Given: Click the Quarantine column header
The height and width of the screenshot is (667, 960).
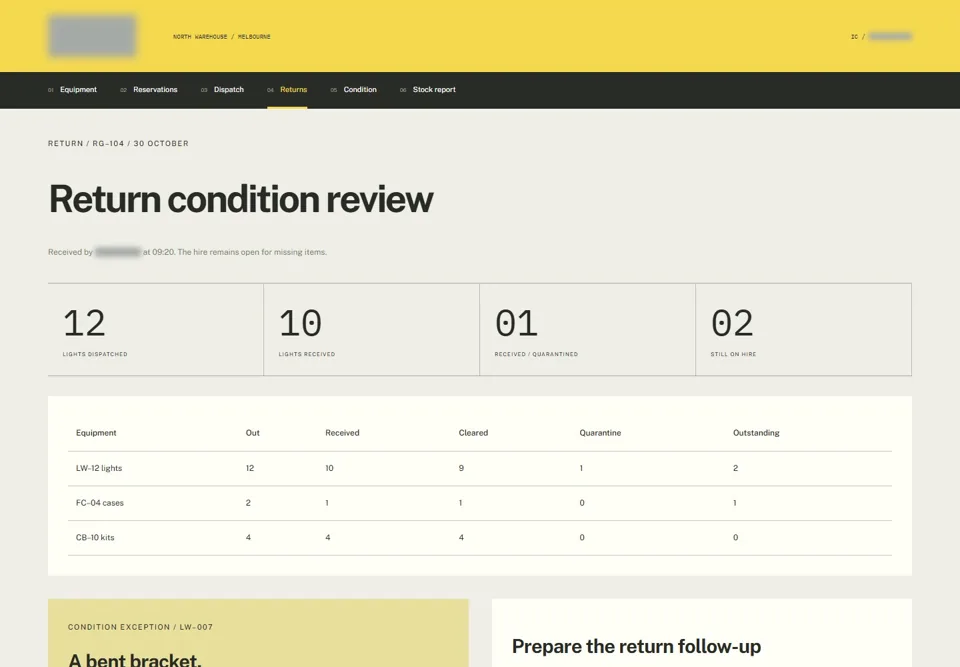Looking at the screenshot, I should [x=600, y=433].
